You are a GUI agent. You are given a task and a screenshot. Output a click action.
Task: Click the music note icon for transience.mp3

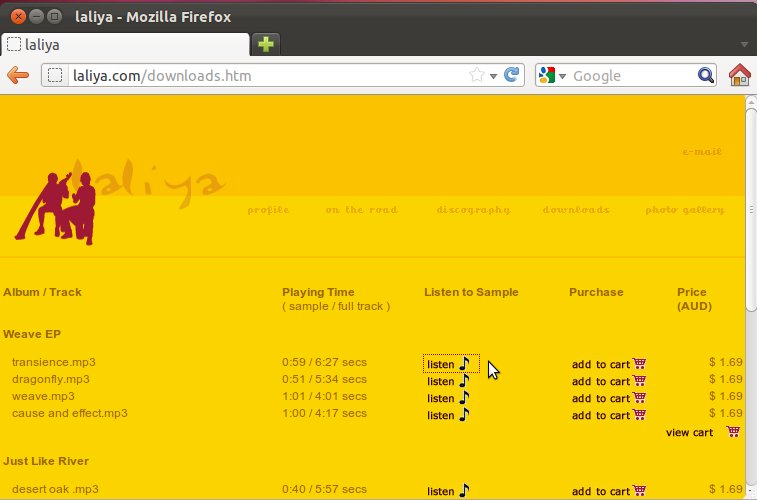464,363
